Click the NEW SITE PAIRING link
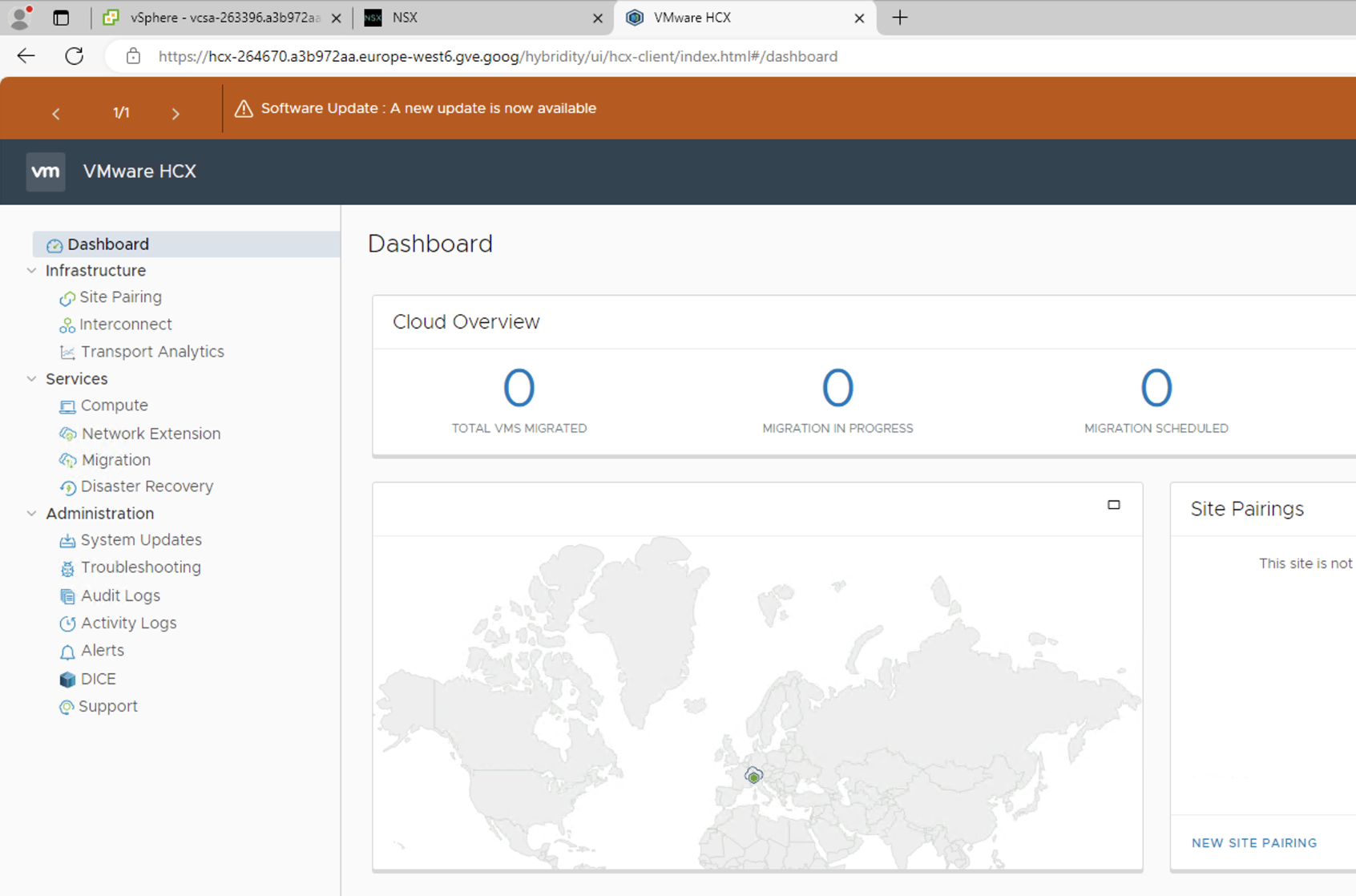Image resolution: width=1356 pixels, height=896 pixels. pyautogui.click(x=1254, y=843)
